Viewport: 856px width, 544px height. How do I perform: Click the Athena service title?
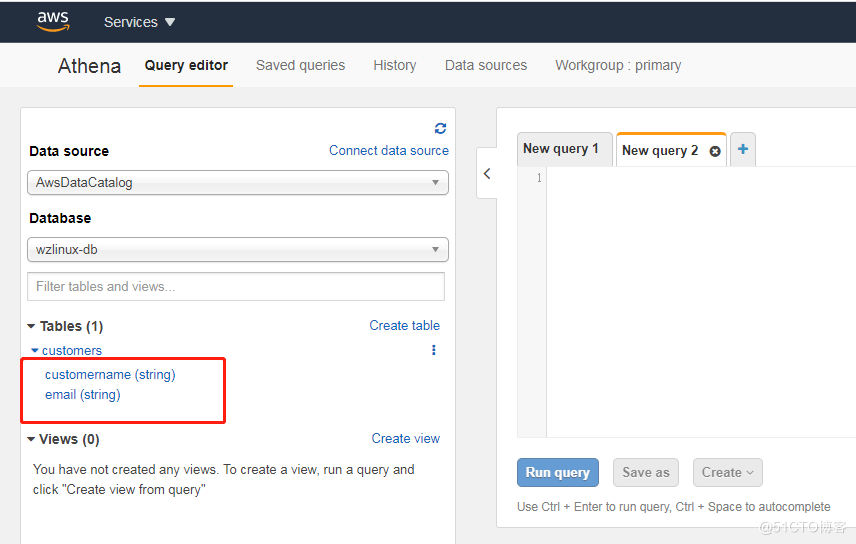pyautogui.click(x=90, y=66)
